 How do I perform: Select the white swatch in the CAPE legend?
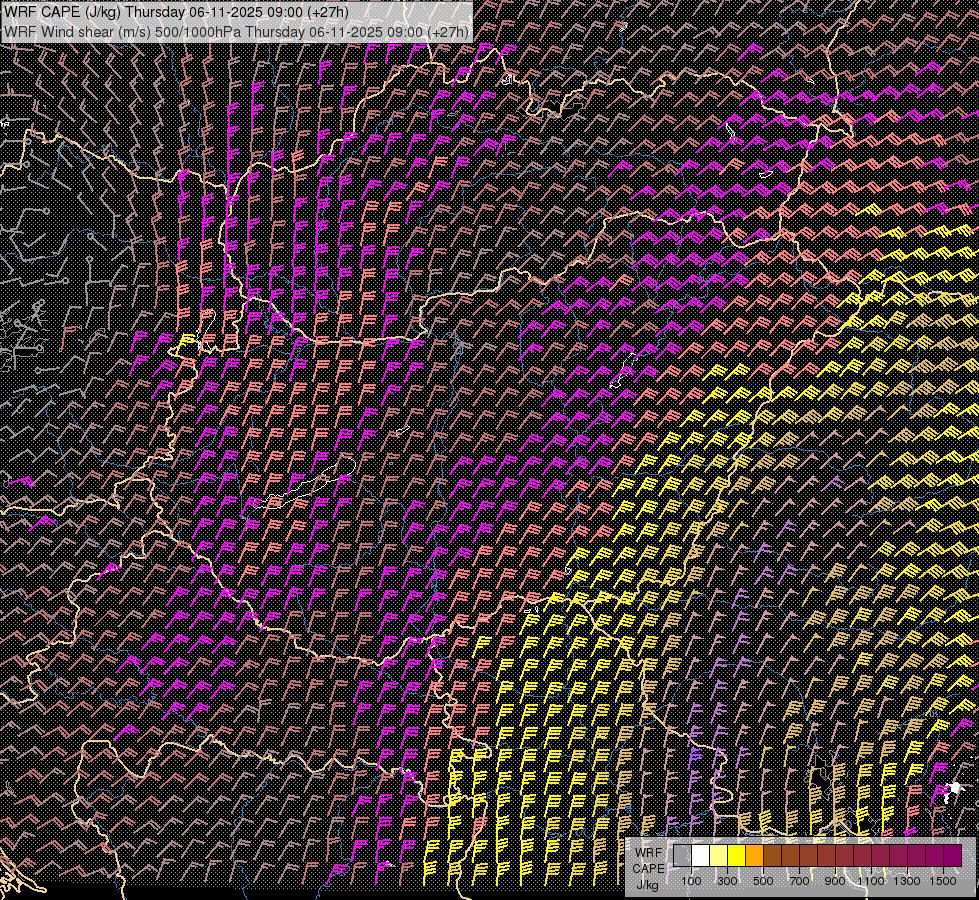coord(700,856)
